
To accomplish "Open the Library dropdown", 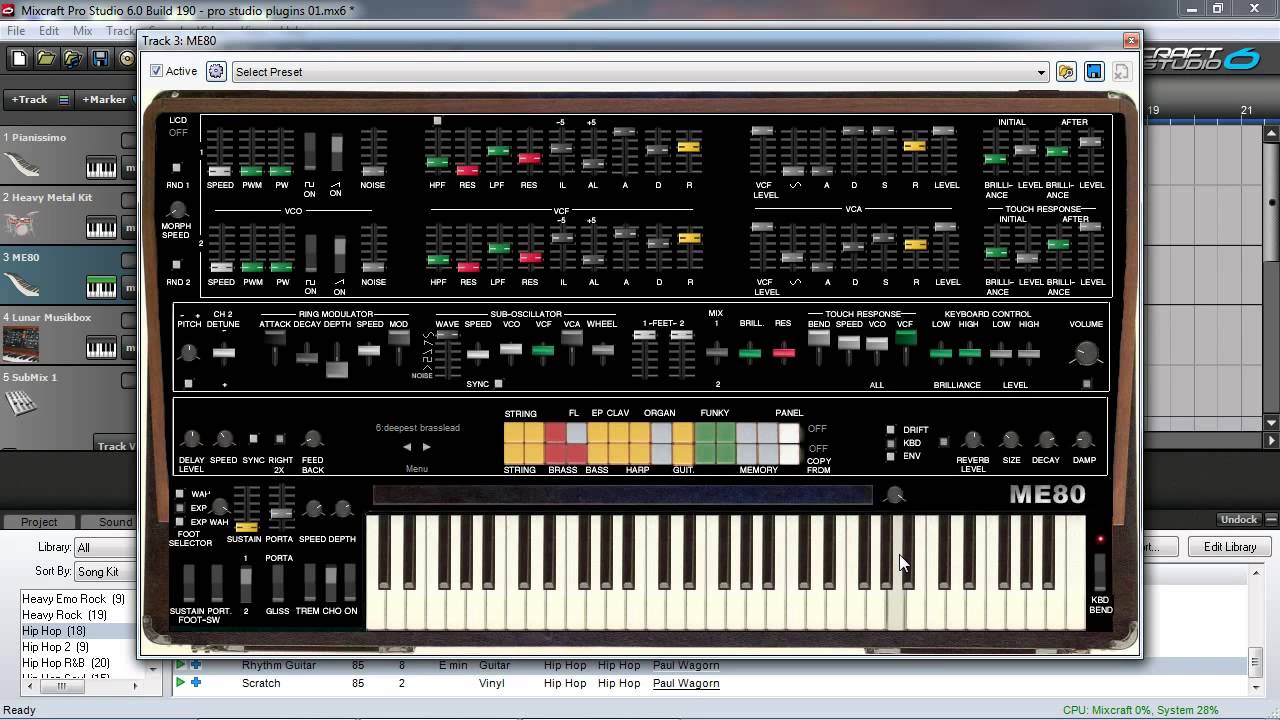I will click(x=106, y=547).
